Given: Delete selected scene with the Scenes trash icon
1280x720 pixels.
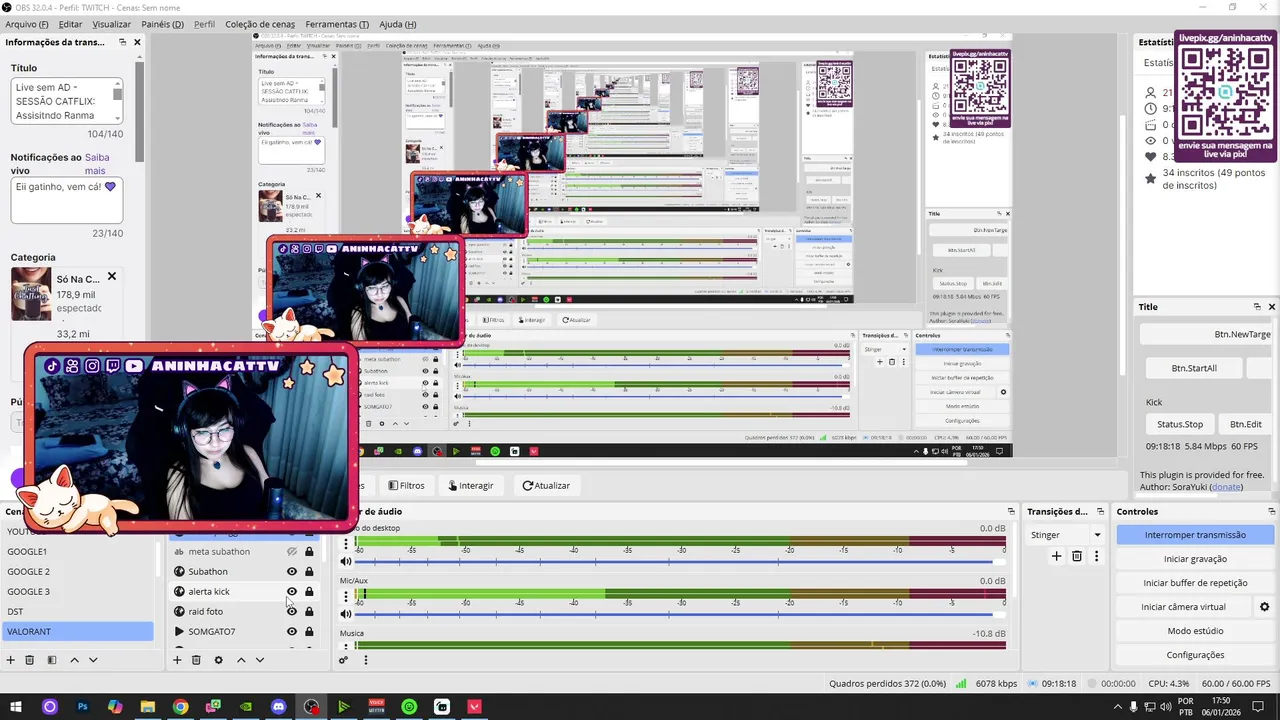Looking at the screenshot, I should coord(30,660).
